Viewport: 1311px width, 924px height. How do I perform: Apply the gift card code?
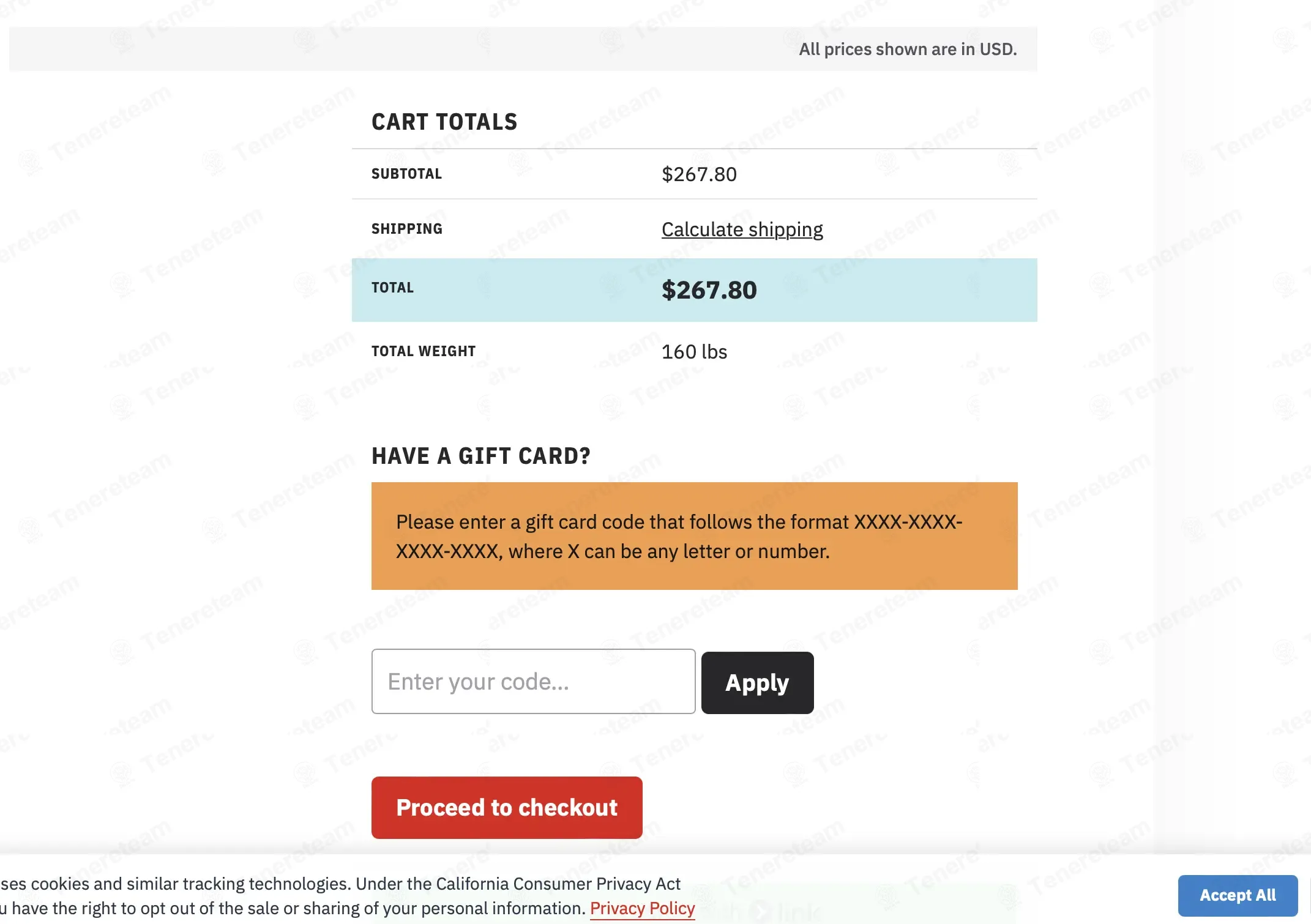[x=757, y=683]
